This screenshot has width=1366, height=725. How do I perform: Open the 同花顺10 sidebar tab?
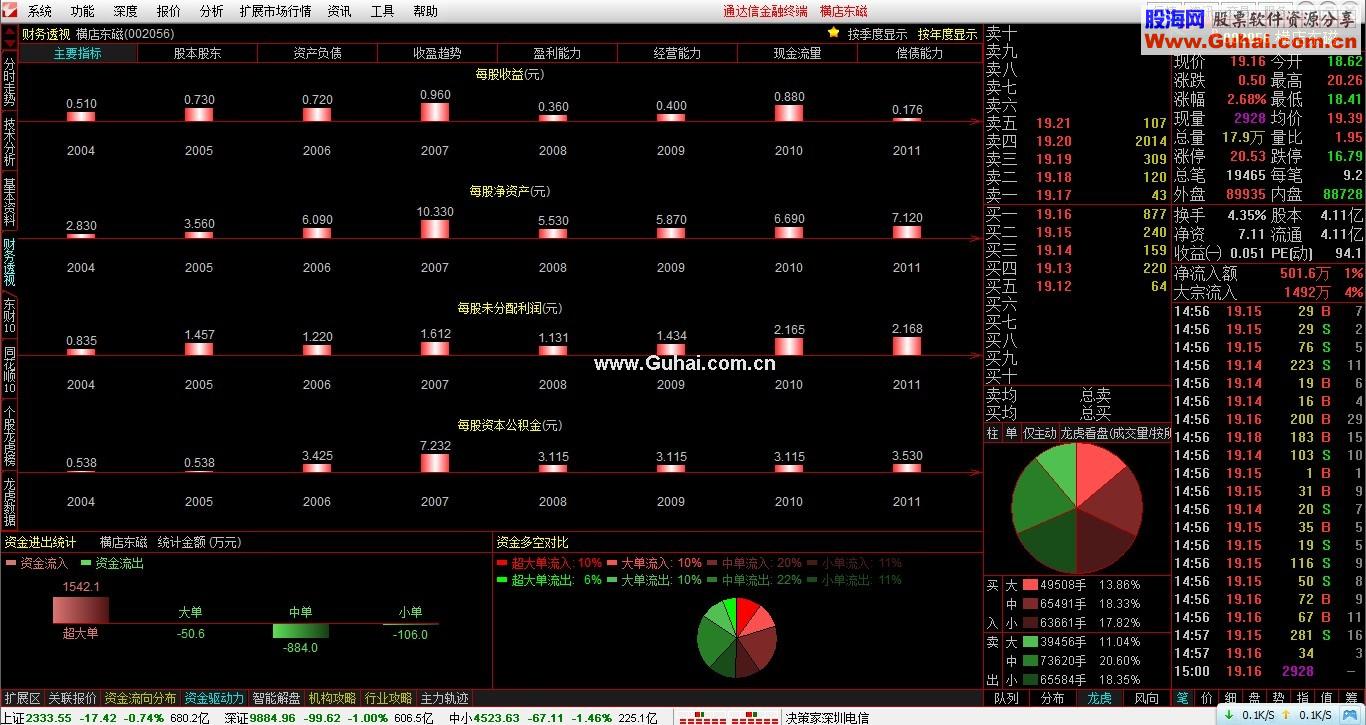click(x=9, y=370)
